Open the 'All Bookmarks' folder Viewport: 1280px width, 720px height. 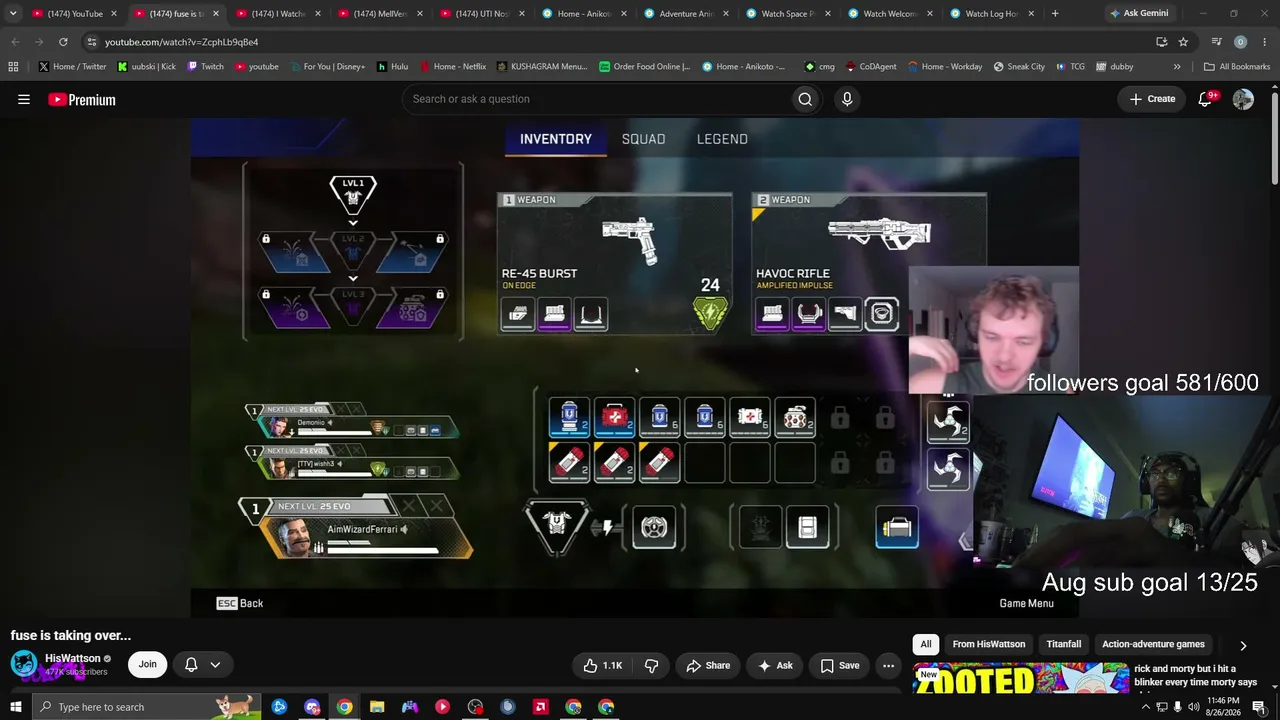point(1236,67)
